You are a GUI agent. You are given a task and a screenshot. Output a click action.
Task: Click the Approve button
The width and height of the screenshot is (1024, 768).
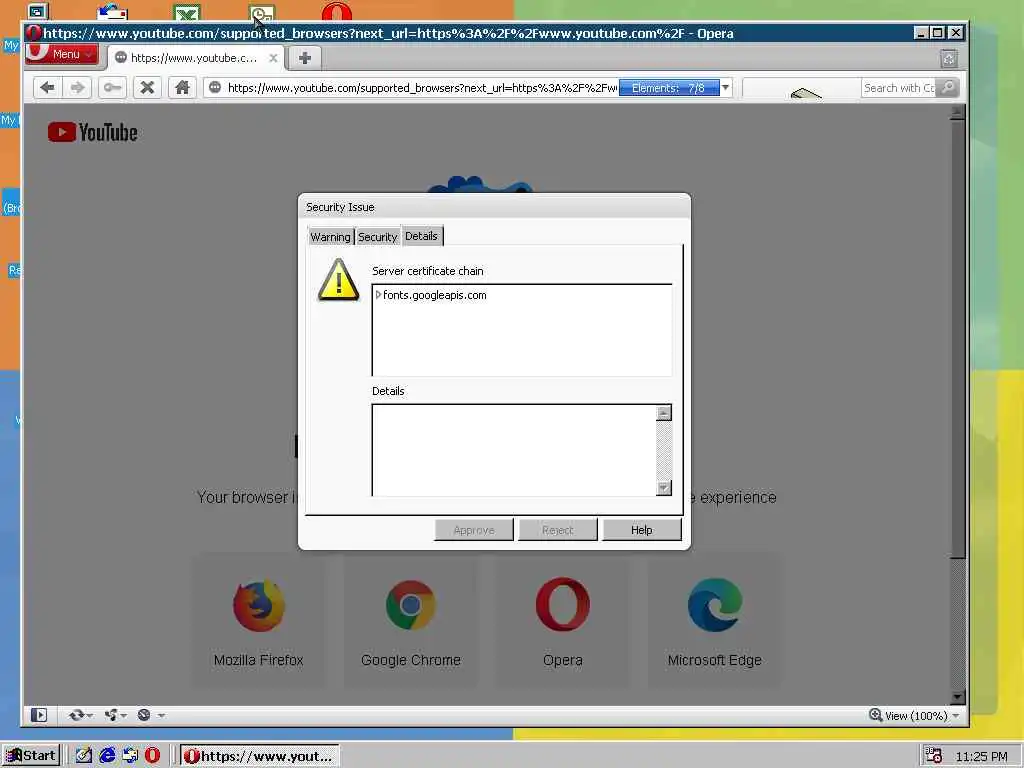(474, 530)
